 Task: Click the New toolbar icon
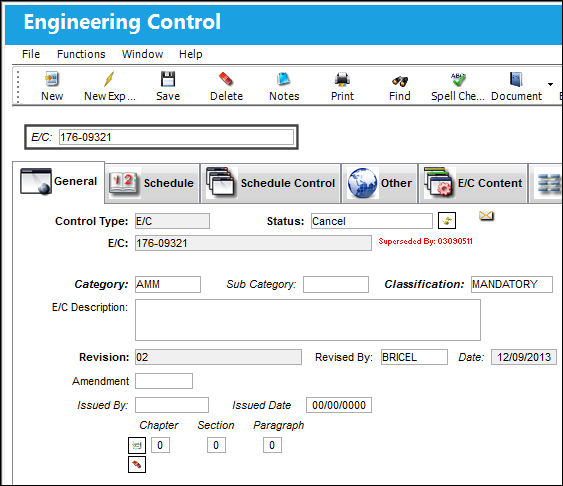point(52,79)
